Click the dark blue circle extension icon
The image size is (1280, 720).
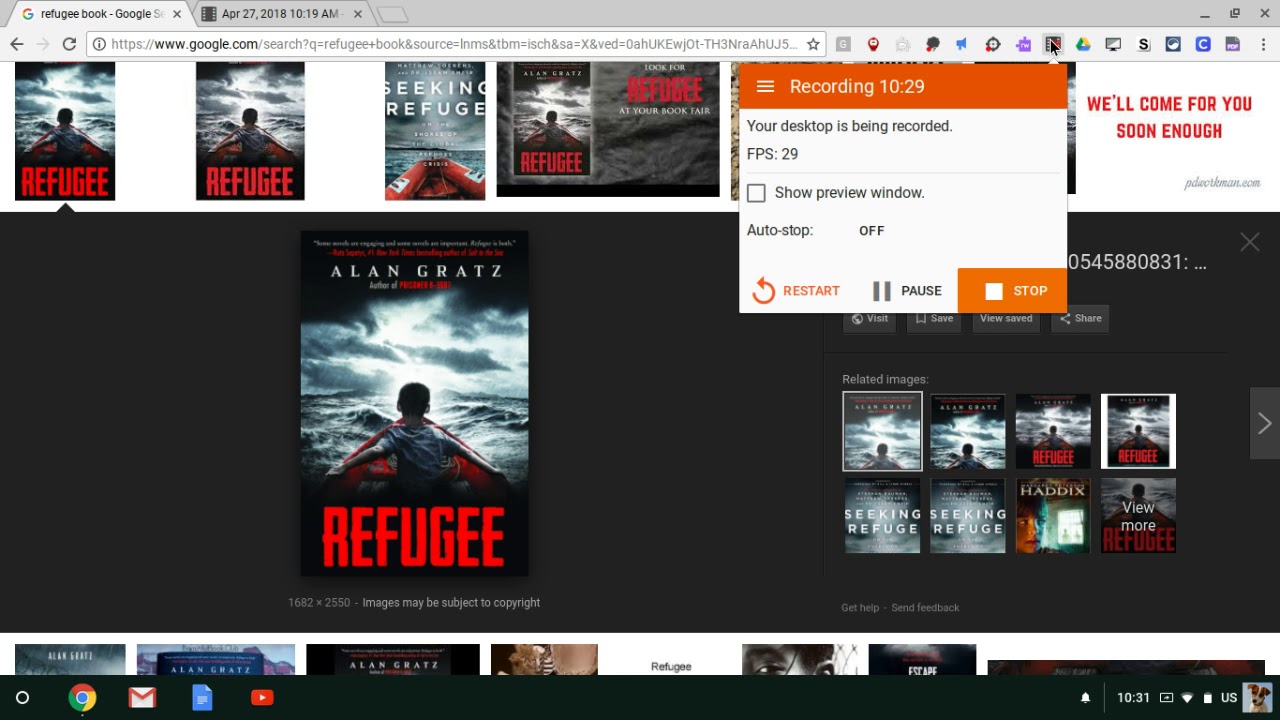[1173, 44]
